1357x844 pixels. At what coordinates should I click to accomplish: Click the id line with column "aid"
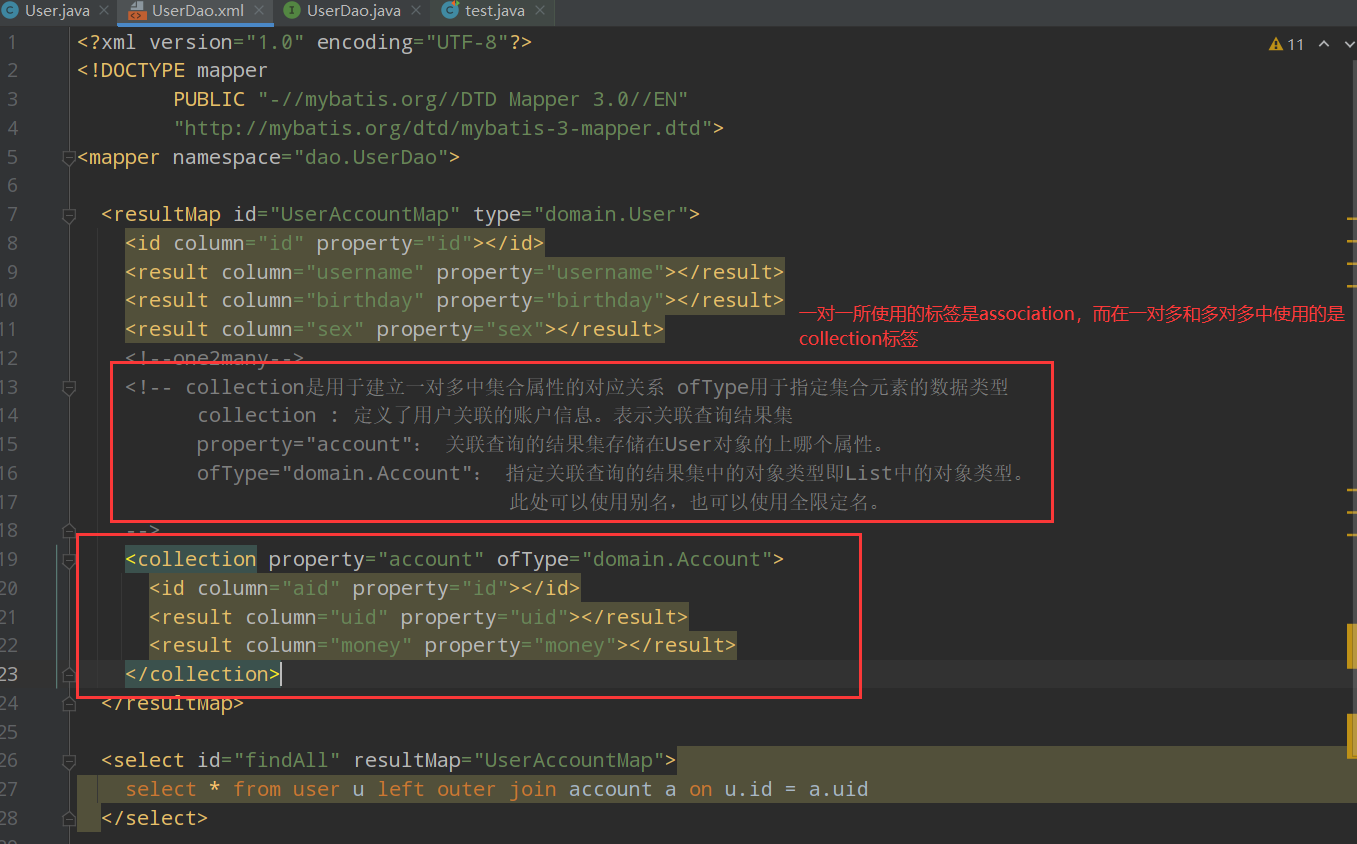(364, 588)
